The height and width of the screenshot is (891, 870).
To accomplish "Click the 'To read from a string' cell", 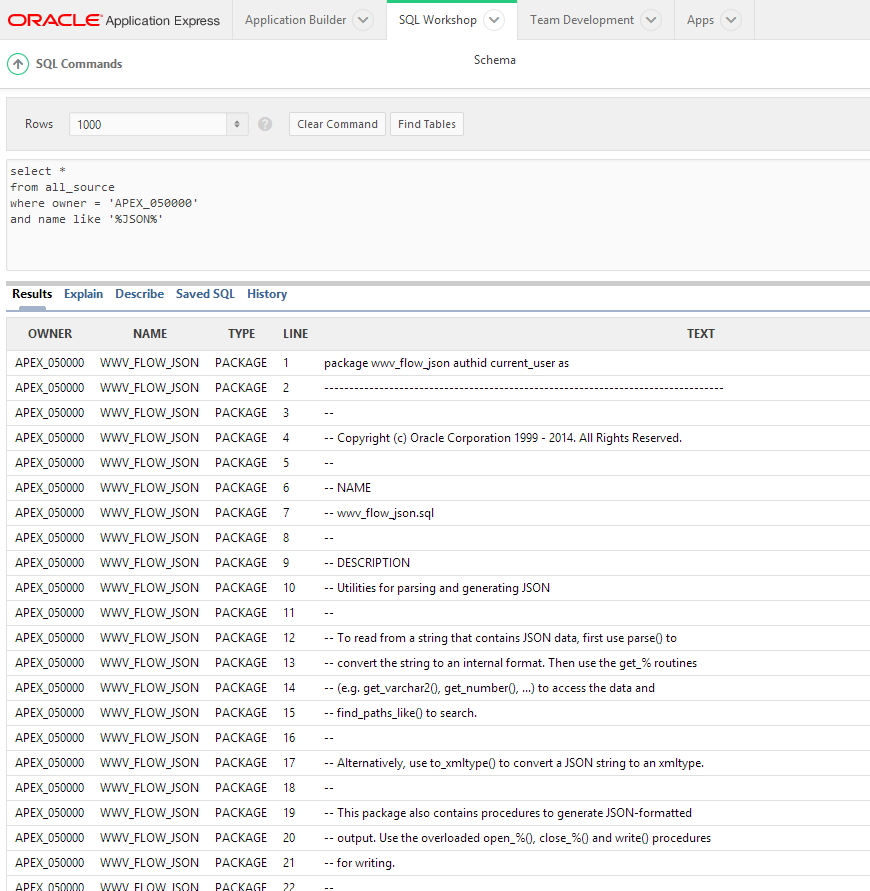I will [x=501, y=638].
